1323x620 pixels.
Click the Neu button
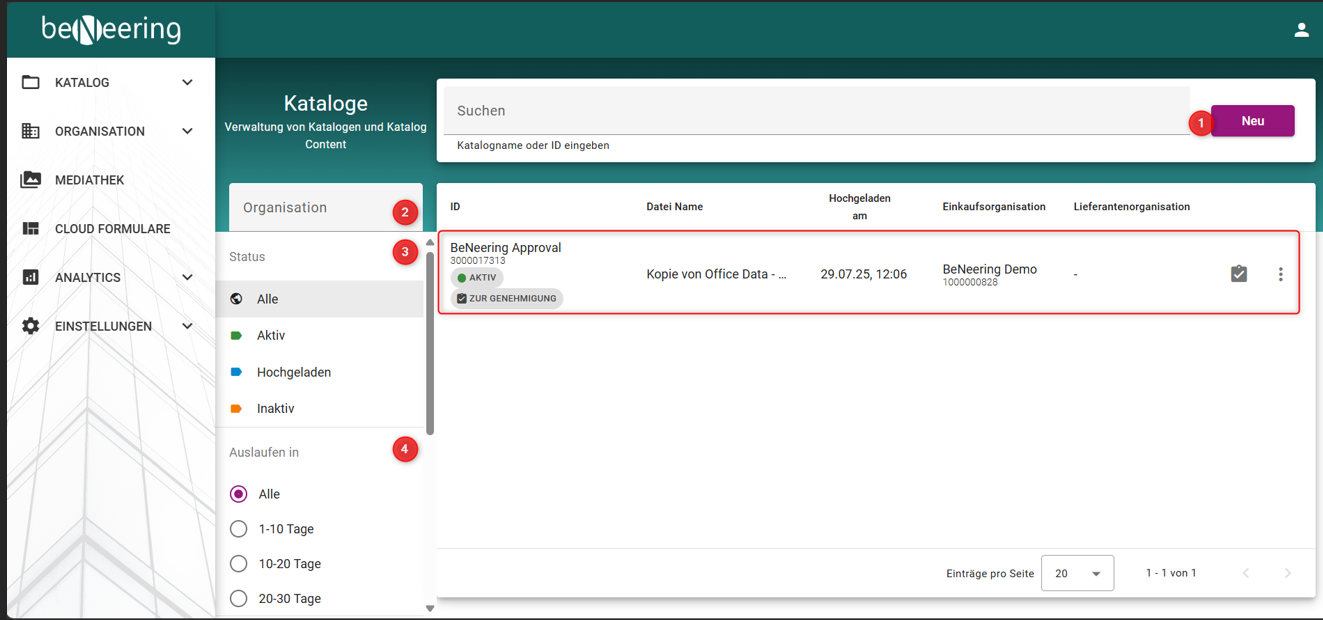[x=1252, y=121]
